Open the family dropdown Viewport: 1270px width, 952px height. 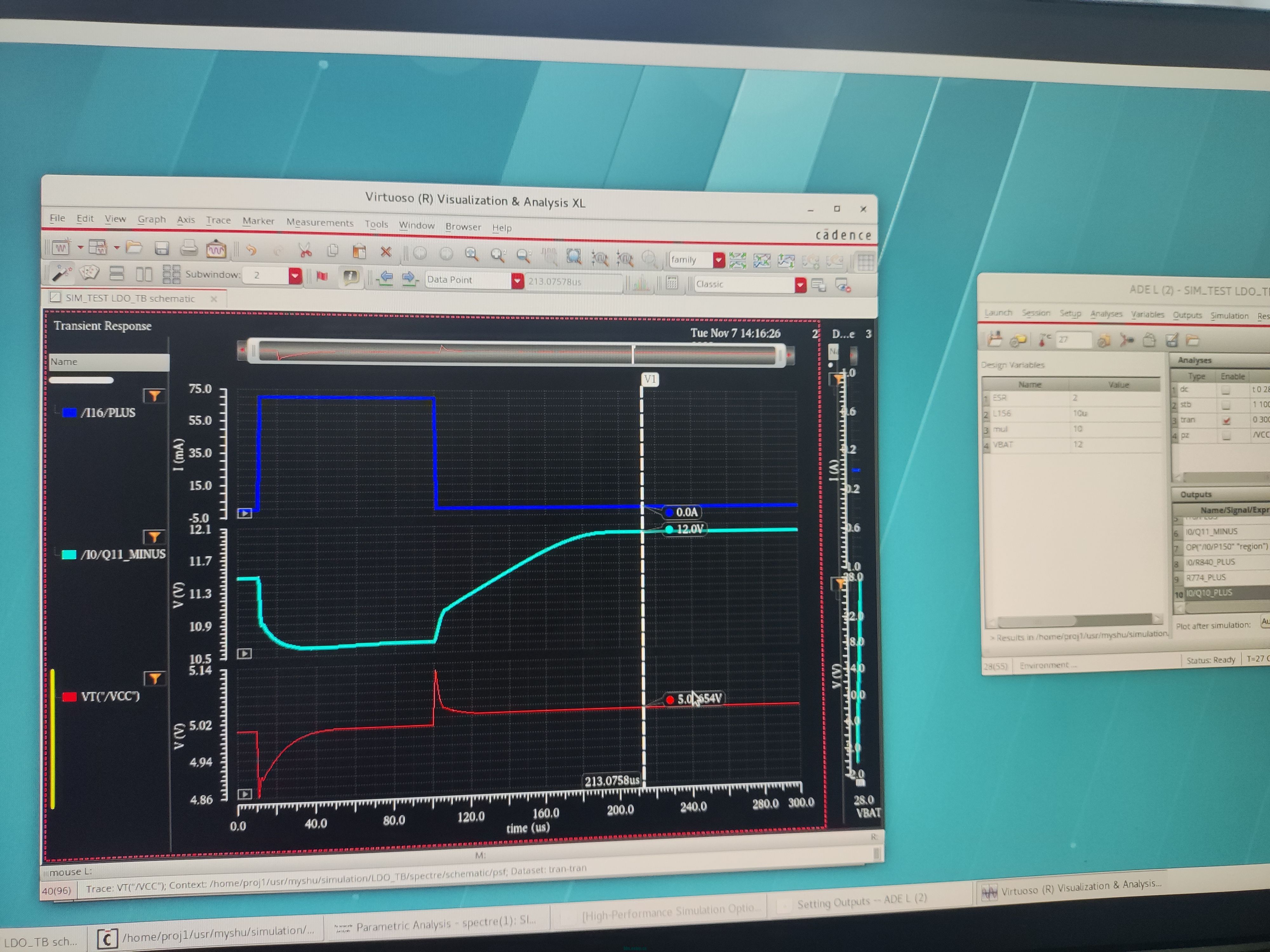(718, 260)
